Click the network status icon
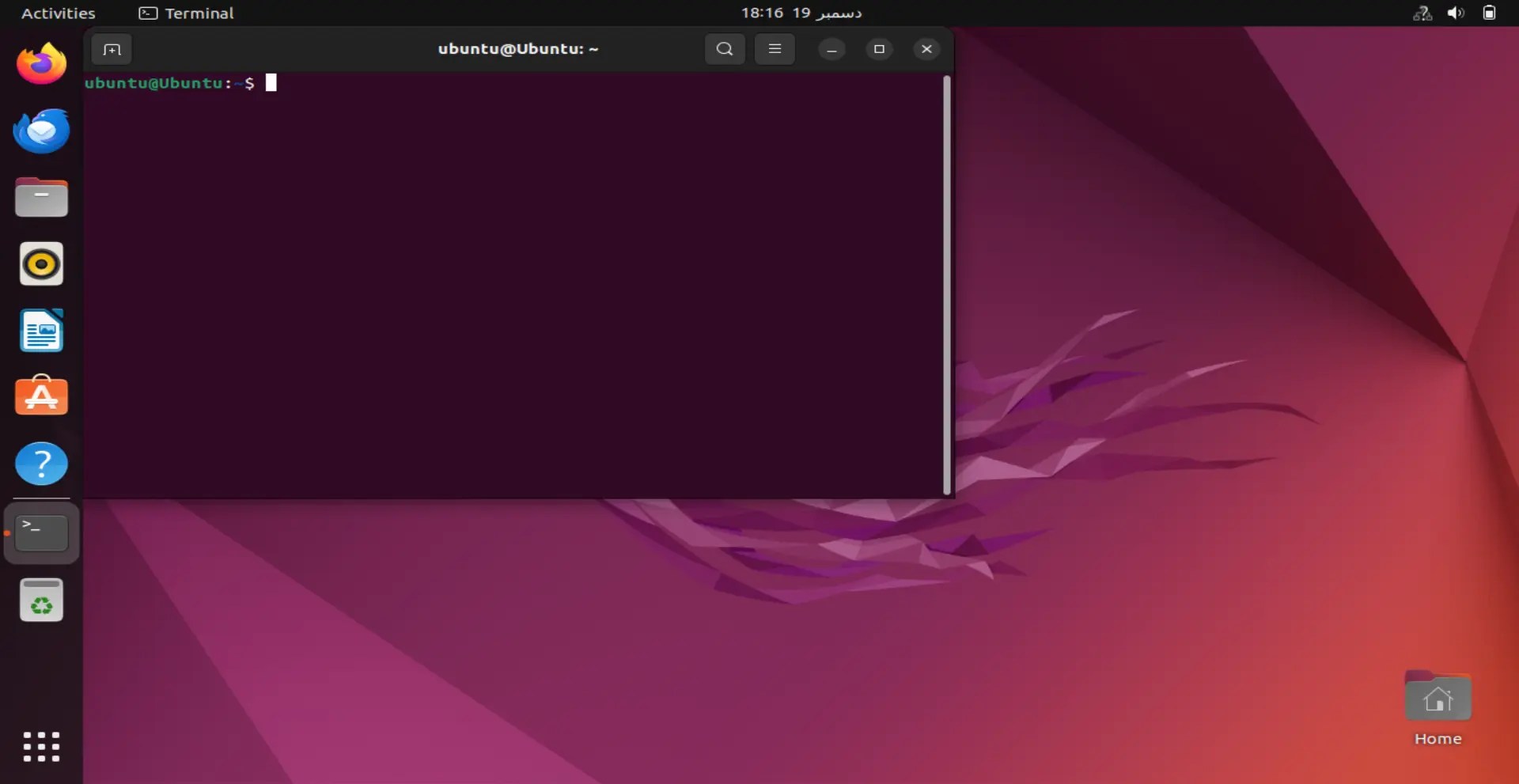1519x784 pixels. pyautogui.click(x=1422, y=13)
